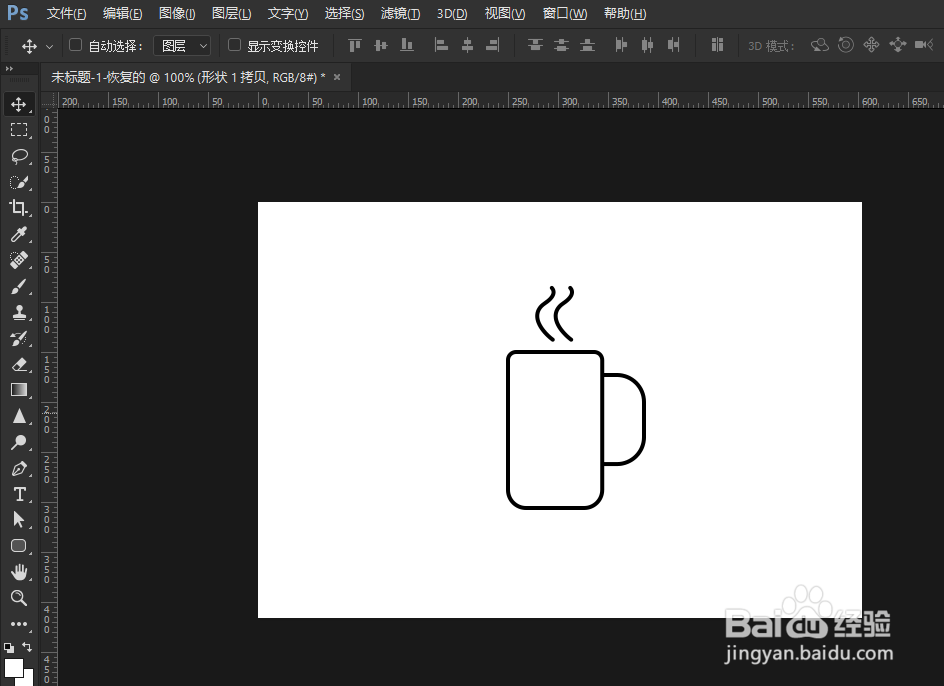Screen dimensions: 944x686
Task: Select the Hand tool
Action: [x=19, y=572]
